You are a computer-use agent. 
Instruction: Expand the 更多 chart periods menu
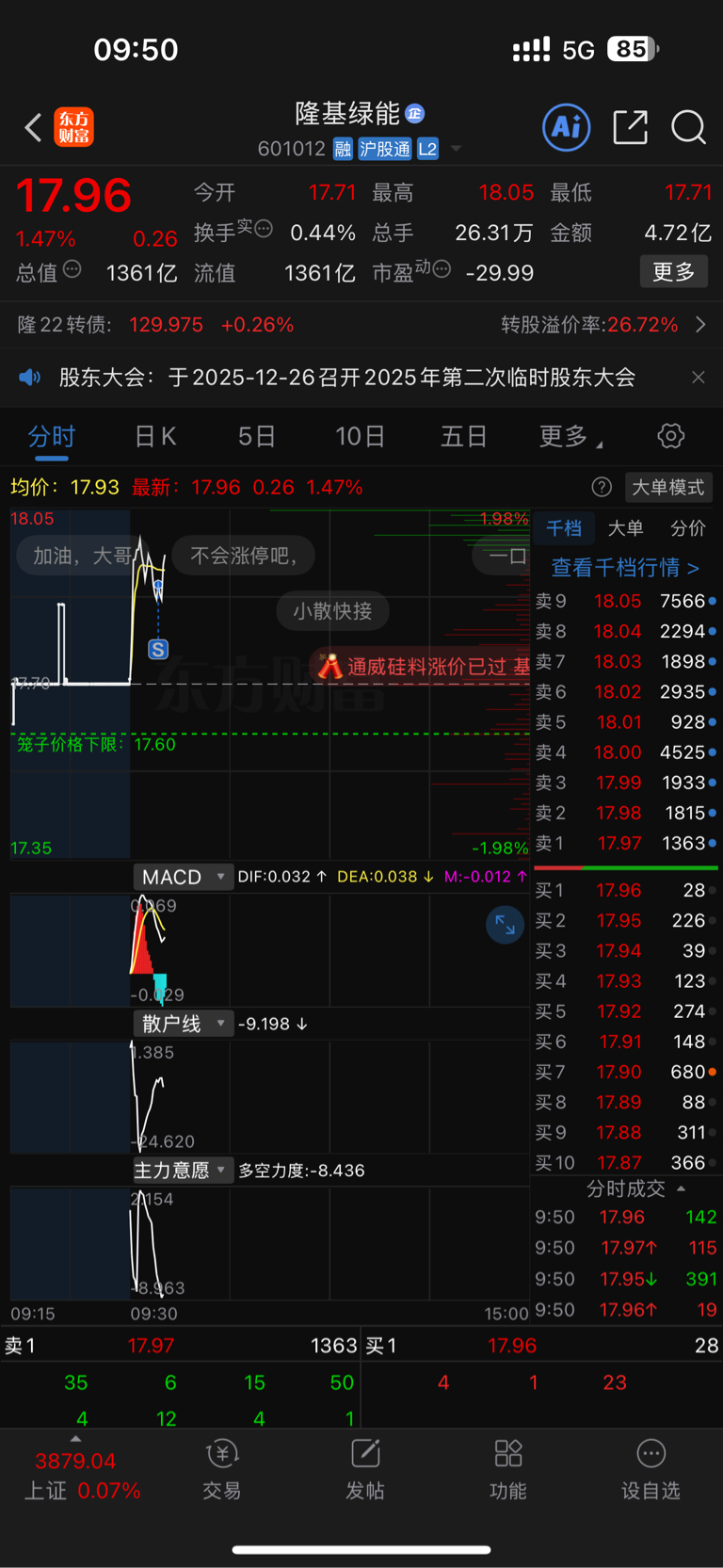pyautogui.click(x=570, y=436)
